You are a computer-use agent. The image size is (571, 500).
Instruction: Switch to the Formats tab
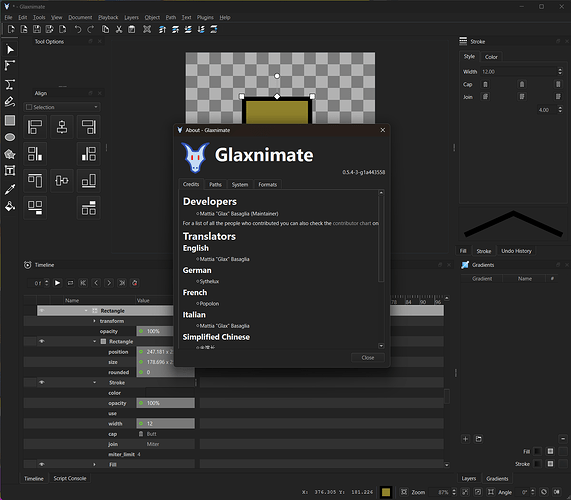click(268, 185)
